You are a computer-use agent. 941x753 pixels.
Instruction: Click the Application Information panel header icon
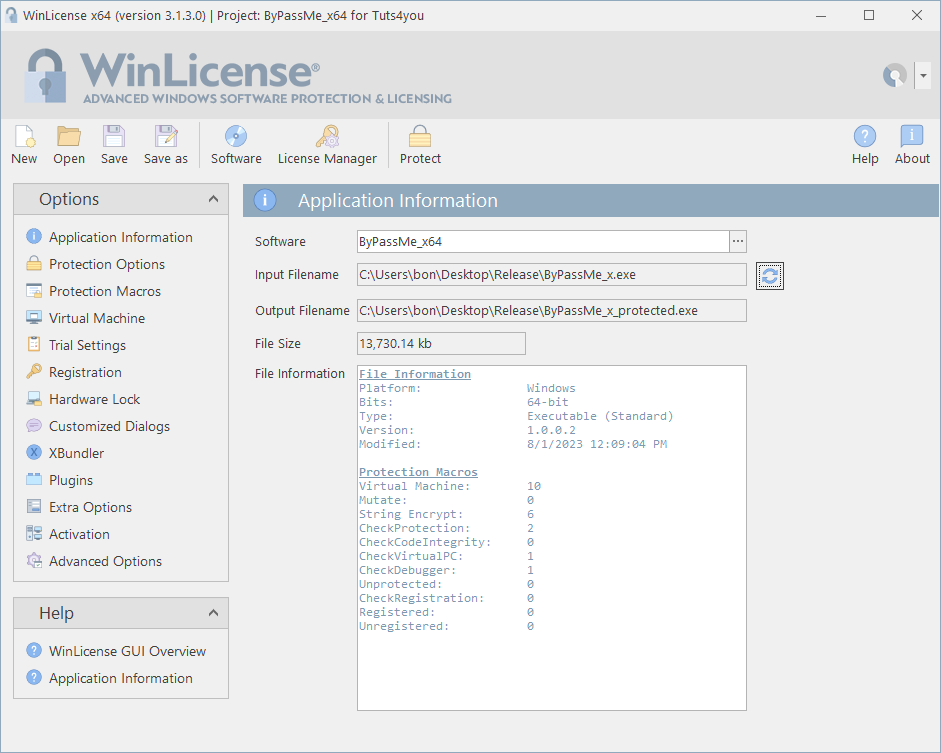point(265,200)
